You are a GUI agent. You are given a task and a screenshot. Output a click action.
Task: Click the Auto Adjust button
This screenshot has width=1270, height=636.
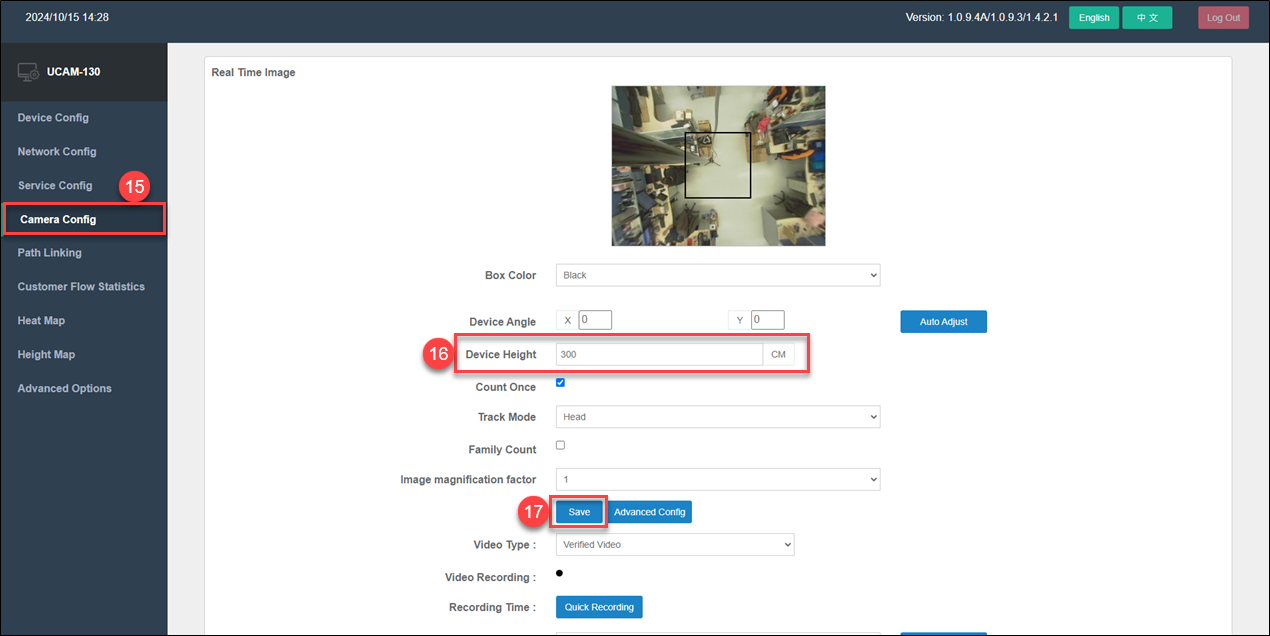[x=943, y=322]
